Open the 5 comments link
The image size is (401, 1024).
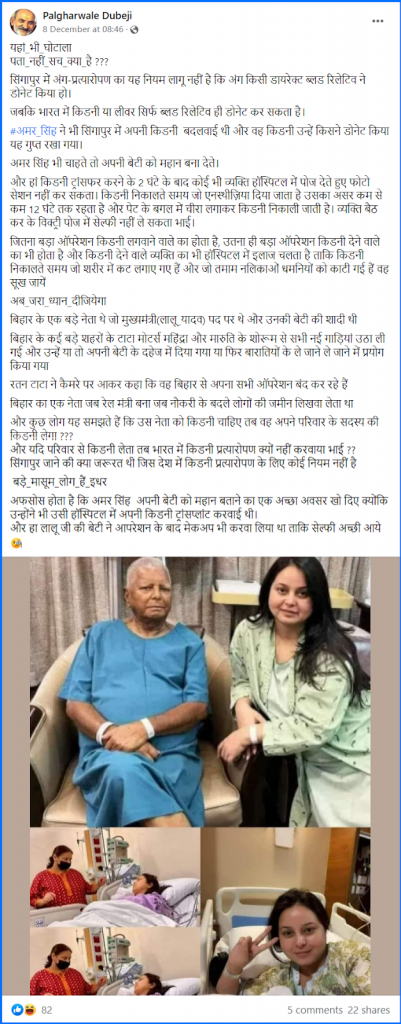[314, 1009]
